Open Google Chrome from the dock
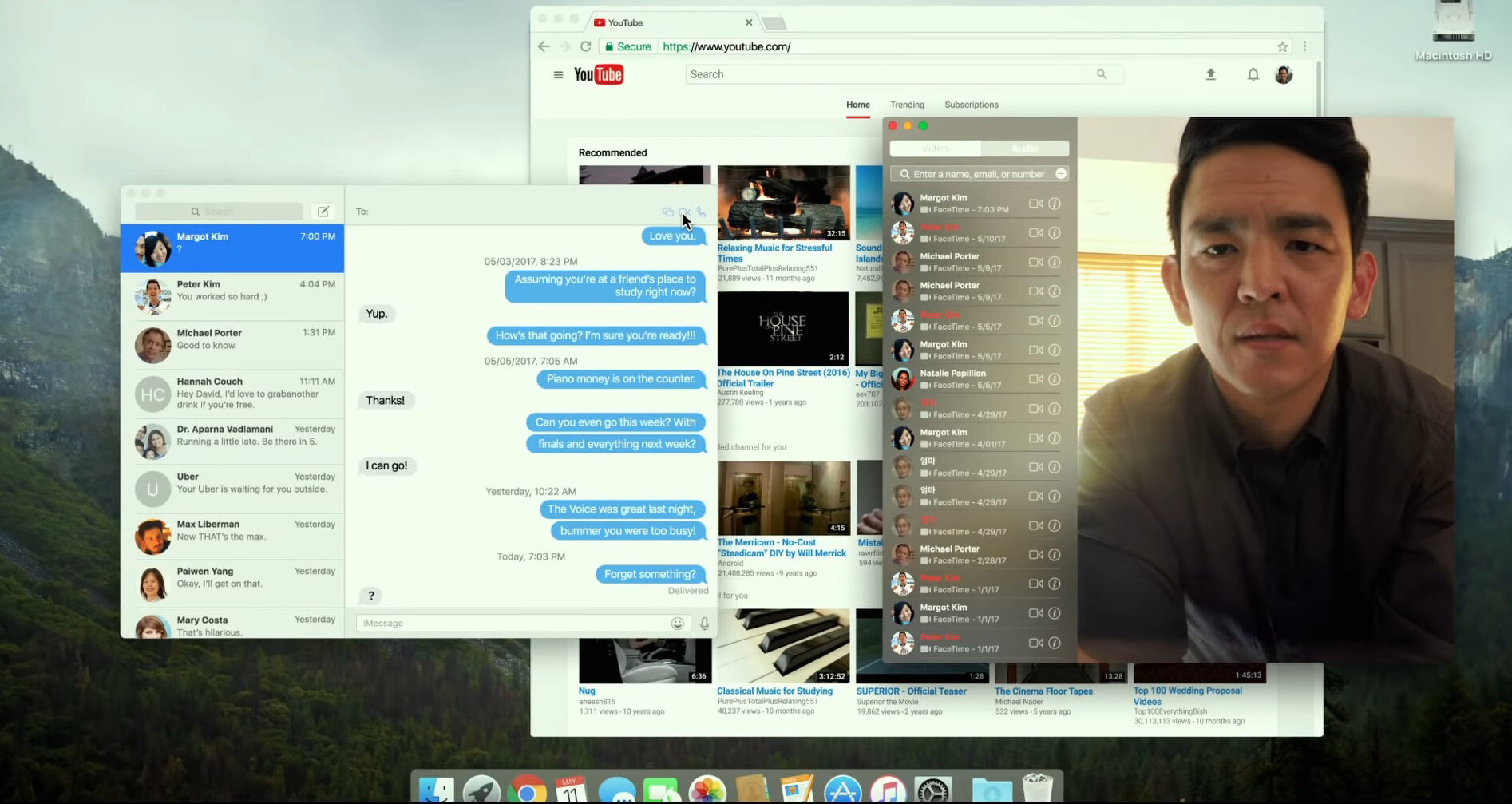This screenshot has height=804, width=1512. (x=527, y=790)
